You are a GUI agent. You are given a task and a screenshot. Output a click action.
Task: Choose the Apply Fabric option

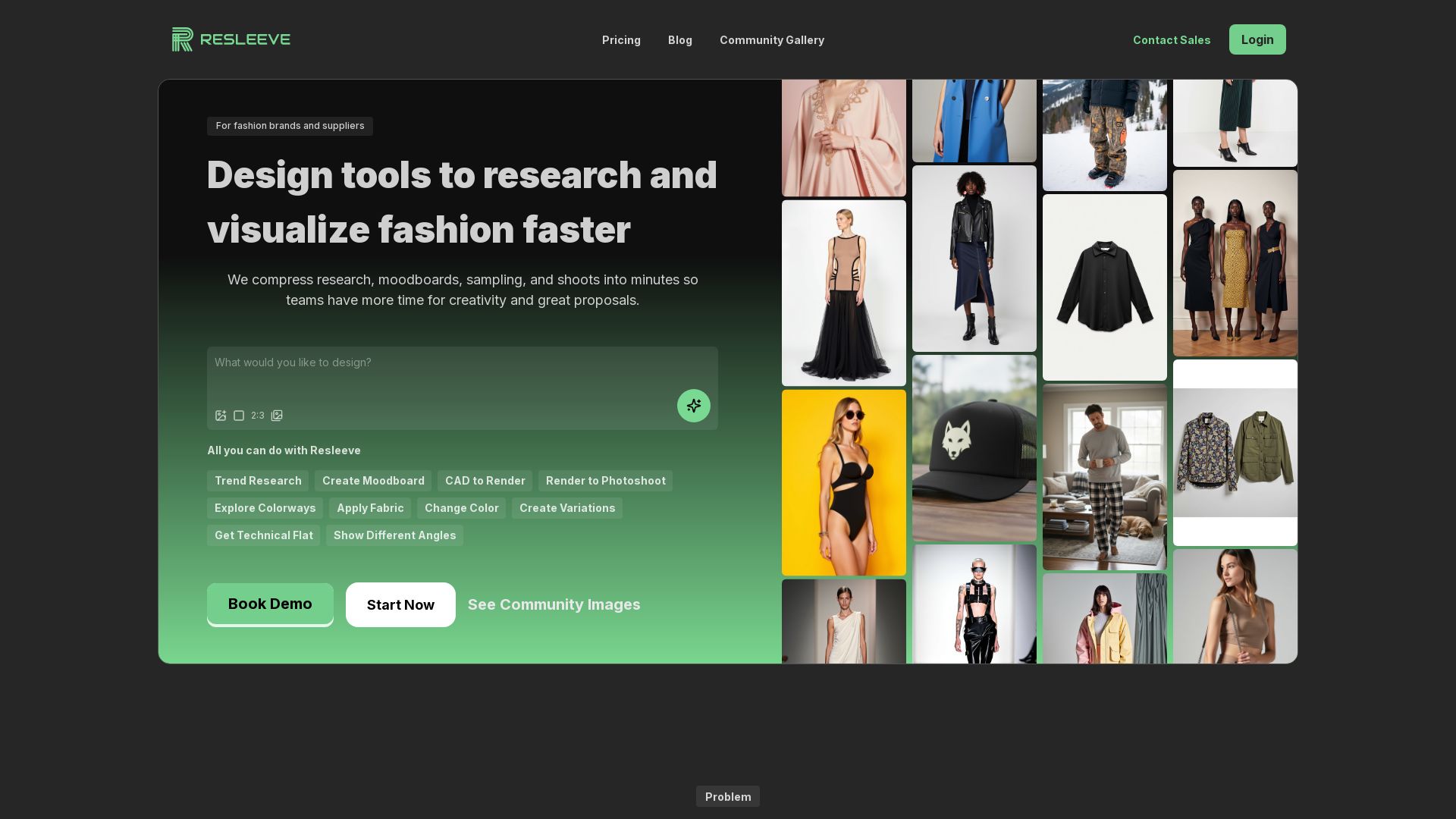pyautogui.click(x=370, y=508)
